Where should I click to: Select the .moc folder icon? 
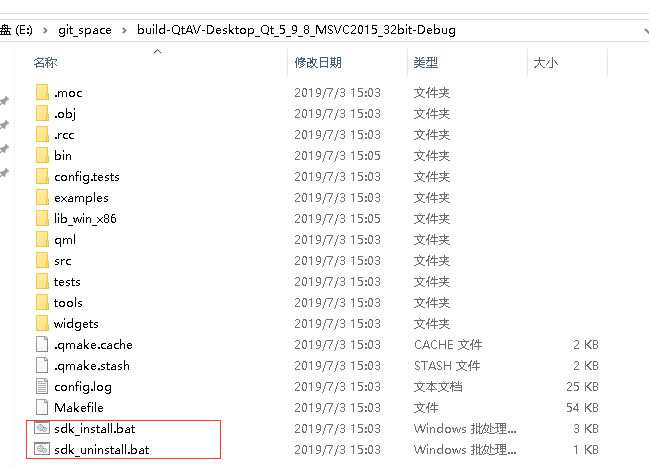[42, 92]
